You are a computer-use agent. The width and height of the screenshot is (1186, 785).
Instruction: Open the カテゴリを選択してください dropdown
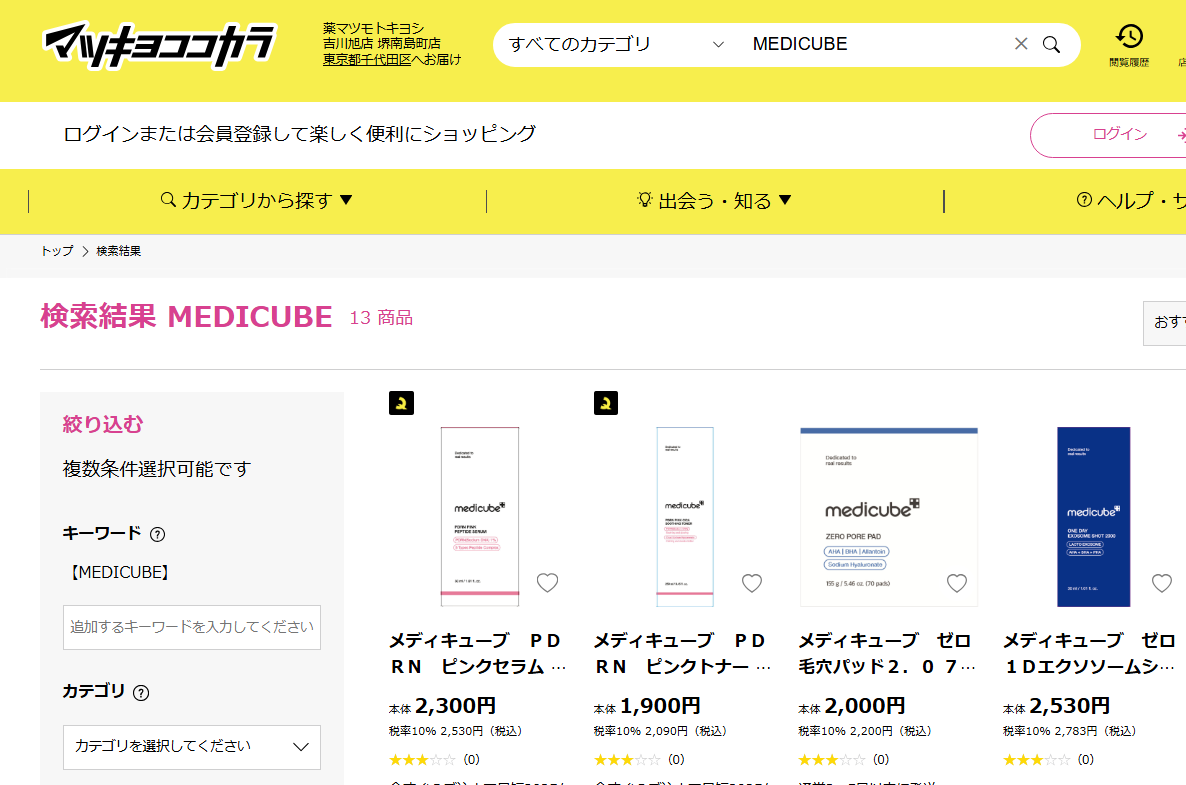click(x=192, y=747)
